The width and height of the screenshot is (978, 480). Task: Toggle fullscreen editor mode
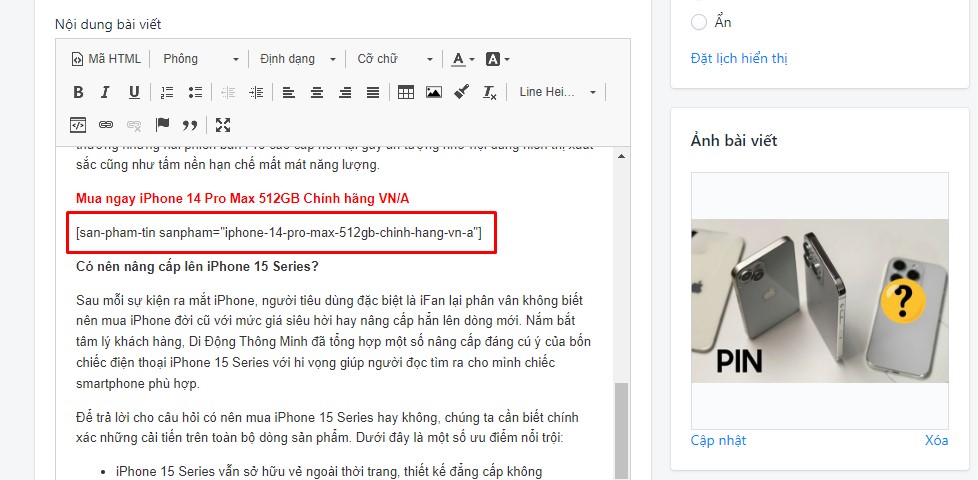pos(223,125)
